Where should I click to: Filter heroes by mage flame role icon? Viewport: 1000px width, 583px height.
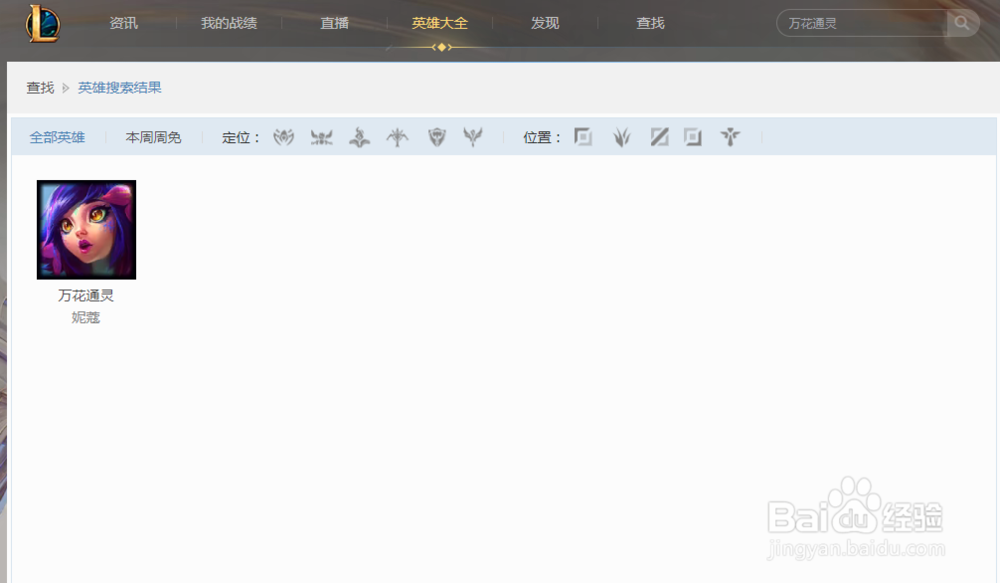360,137
